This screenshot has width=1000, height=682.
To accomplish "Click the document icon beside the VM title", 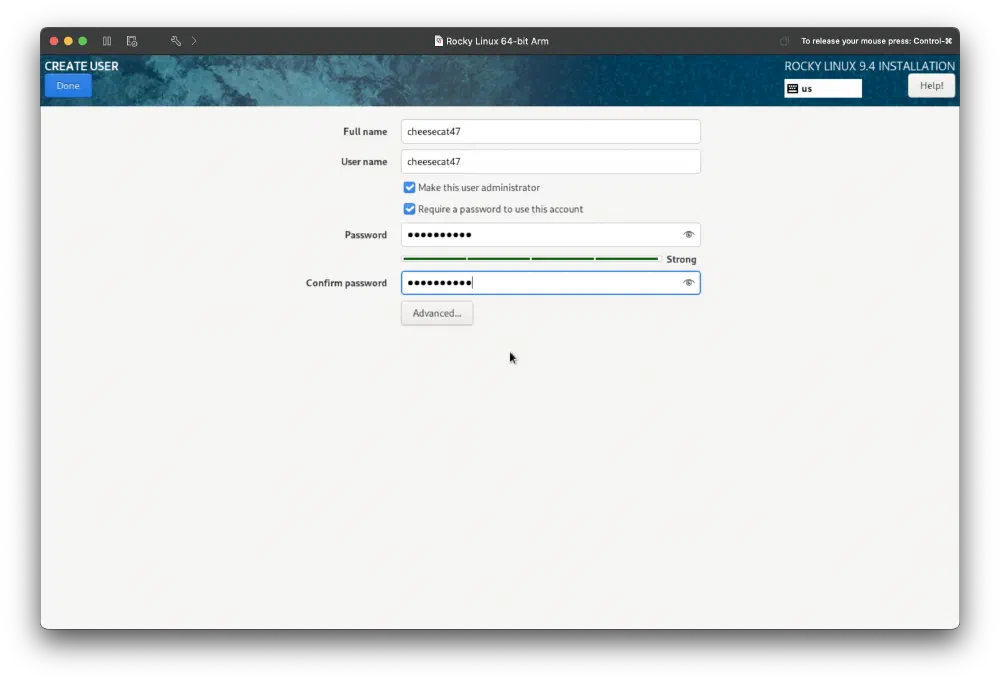I will [437, 41].
